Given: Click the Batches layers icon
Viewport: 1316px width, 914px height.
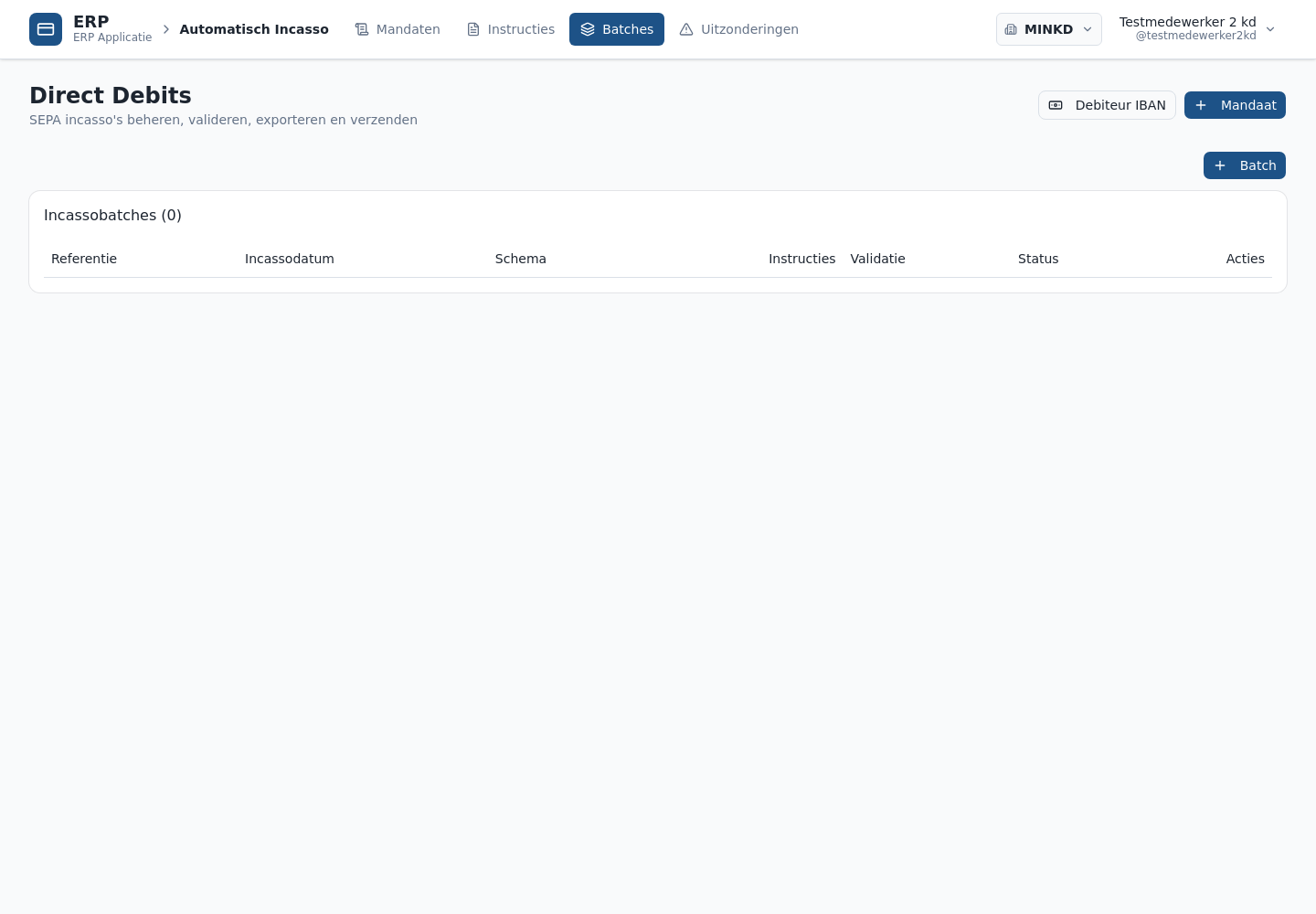Looking at the screenshot, I should click(588, 29).
